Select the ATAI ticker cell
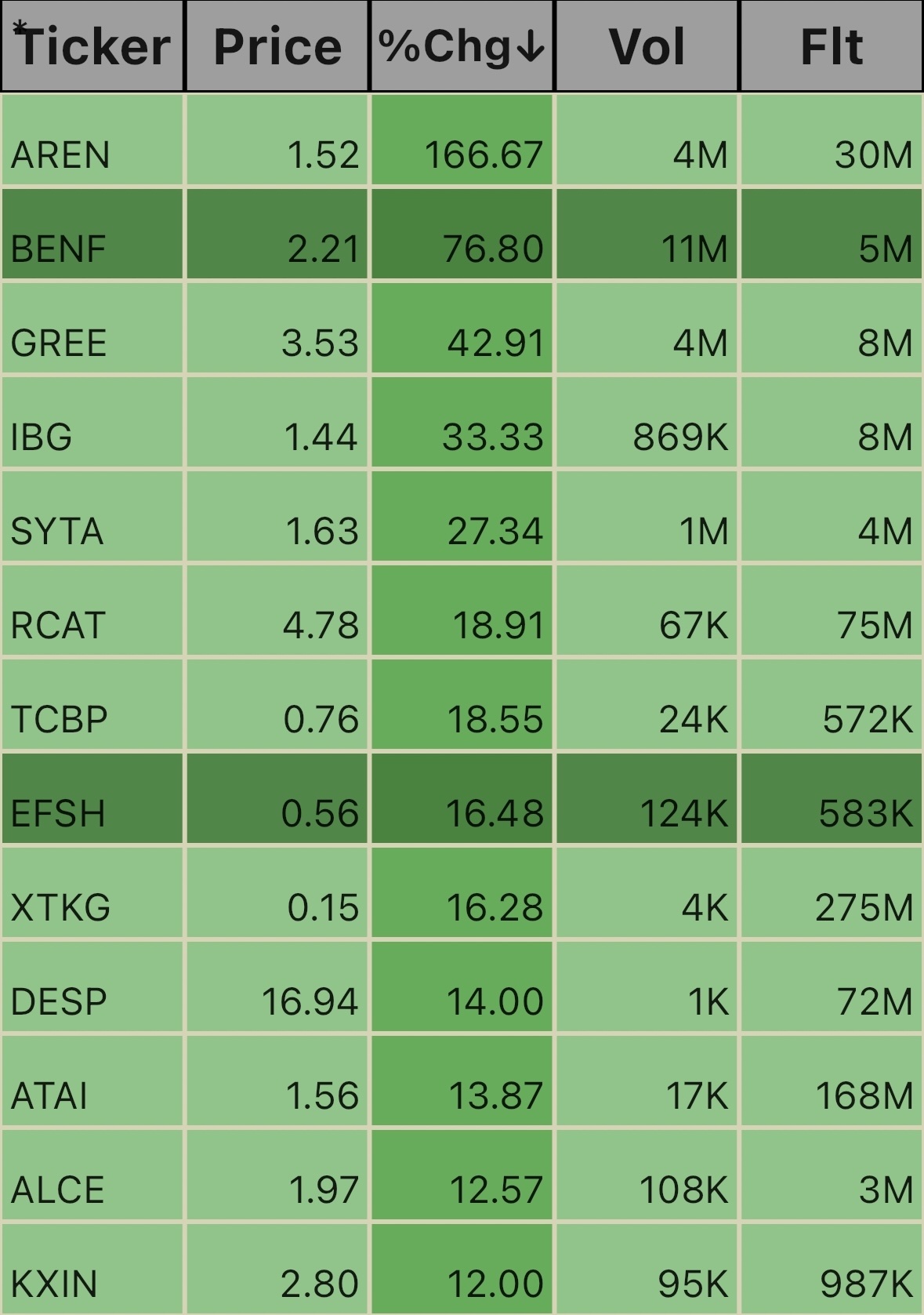 pos(92,1081)
